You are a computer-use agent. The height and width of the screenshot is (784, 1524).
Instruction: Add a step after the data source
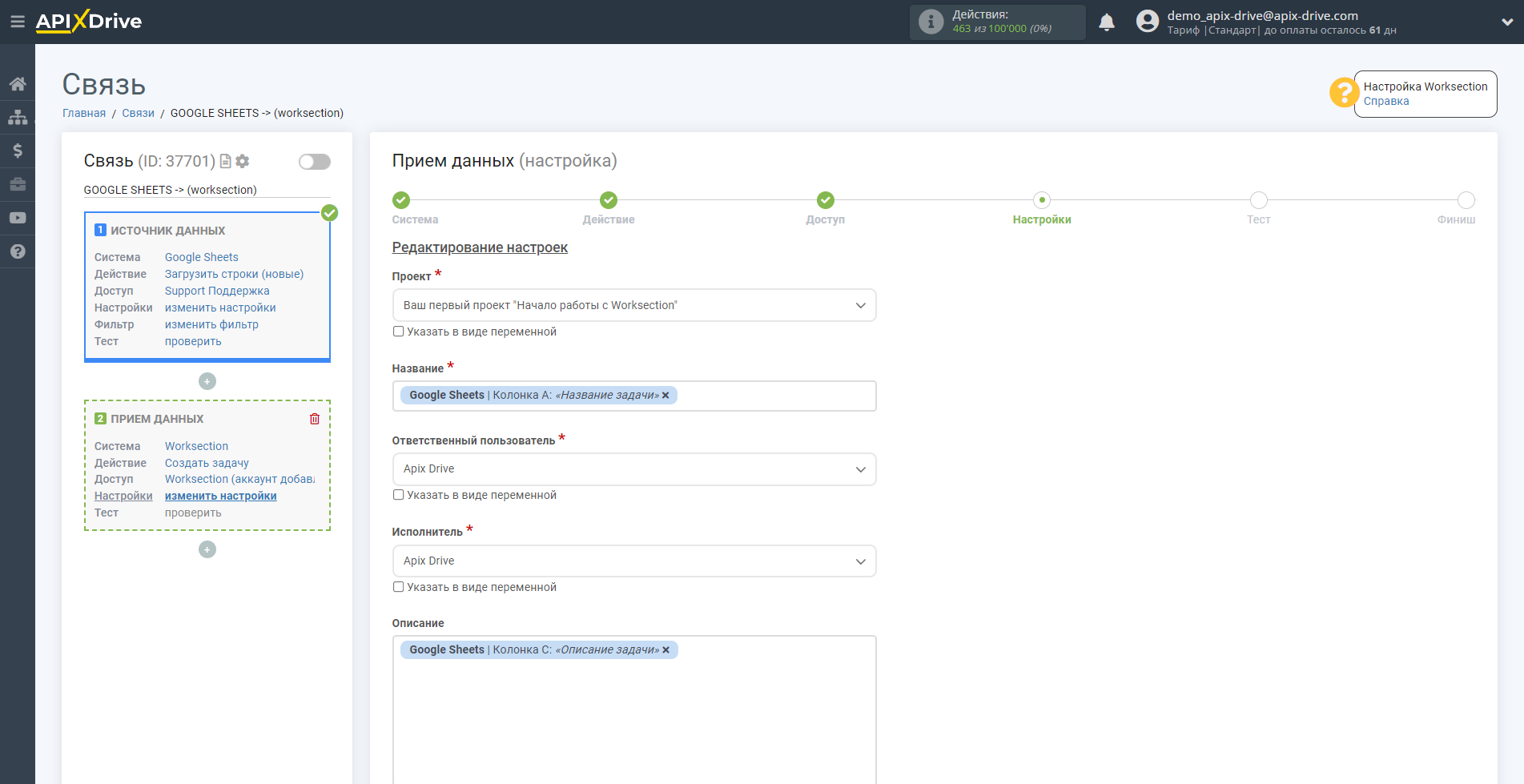click(207, 381)
